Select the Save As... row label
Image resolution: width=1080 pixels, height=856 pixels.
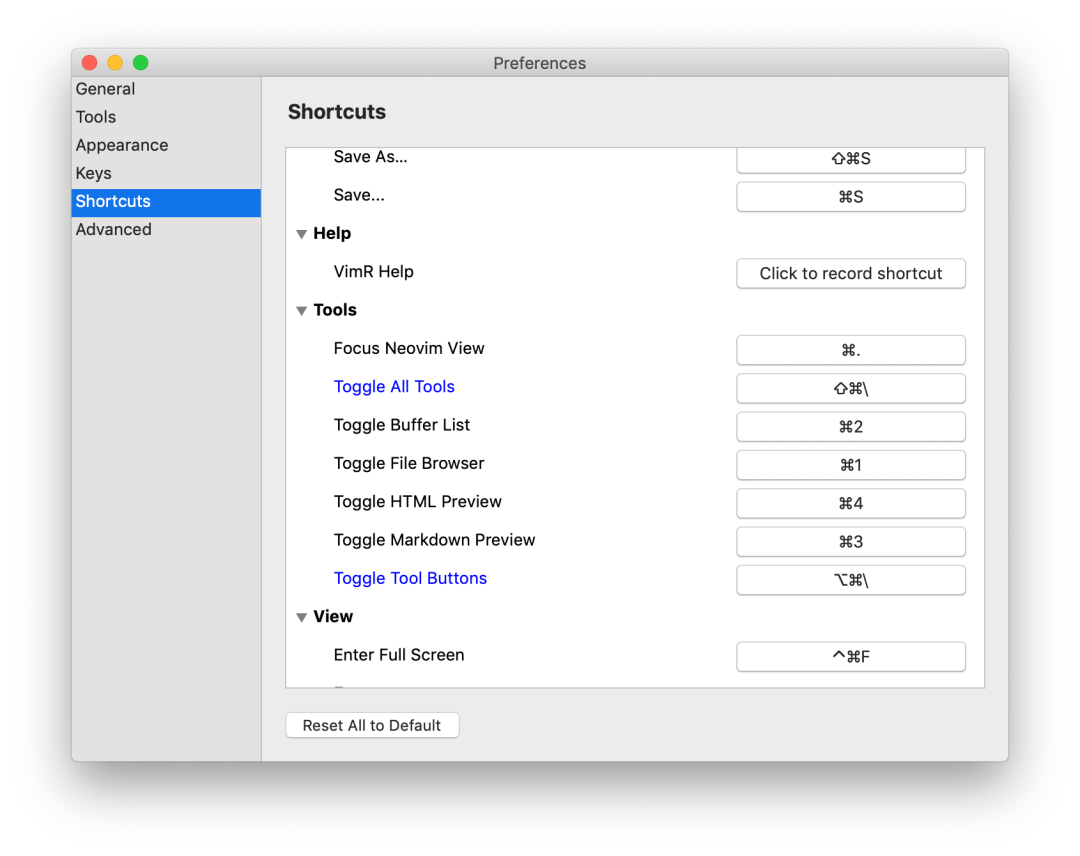click(x=371, y=157)
